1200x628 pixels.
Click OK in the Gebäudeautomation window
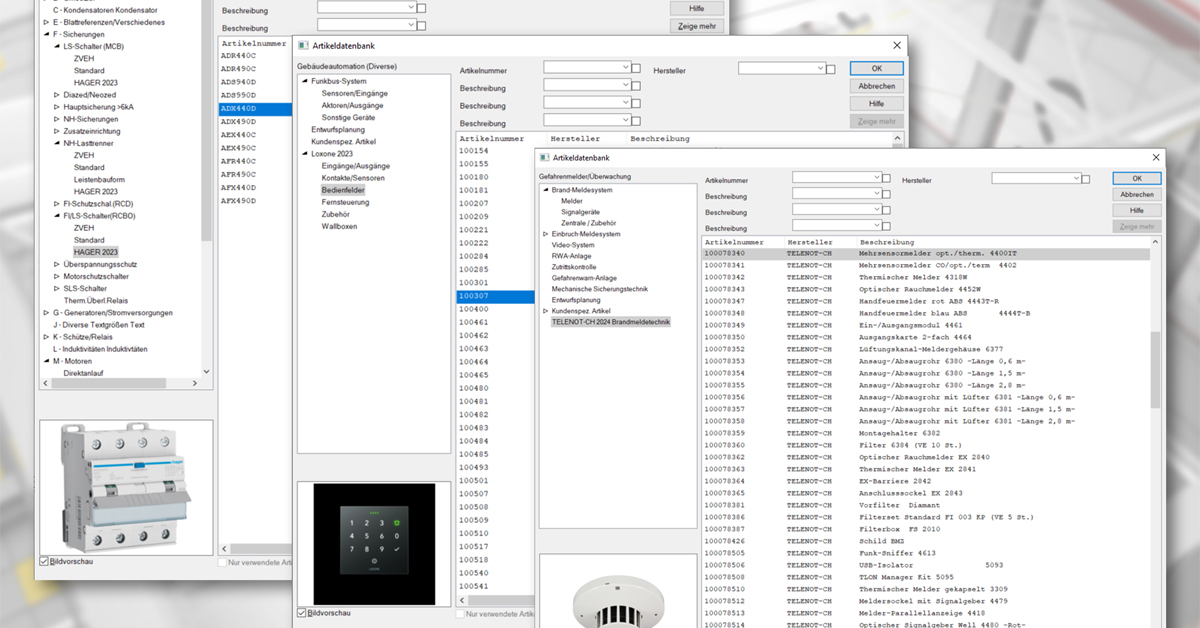(877, 68)
